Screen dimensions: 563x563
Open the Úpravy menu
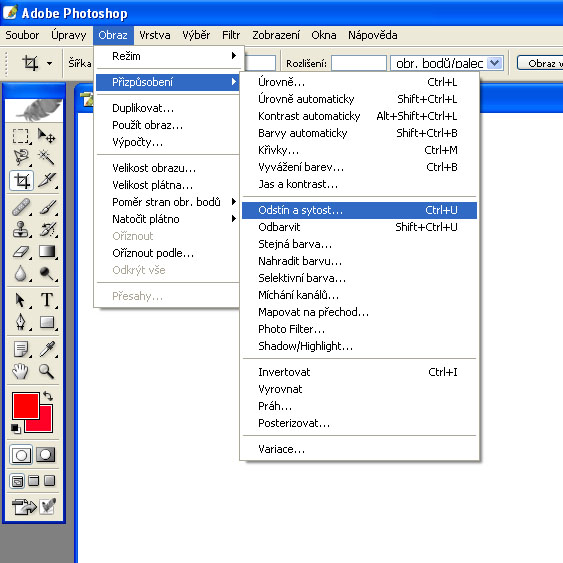click(x=69, y=35)
